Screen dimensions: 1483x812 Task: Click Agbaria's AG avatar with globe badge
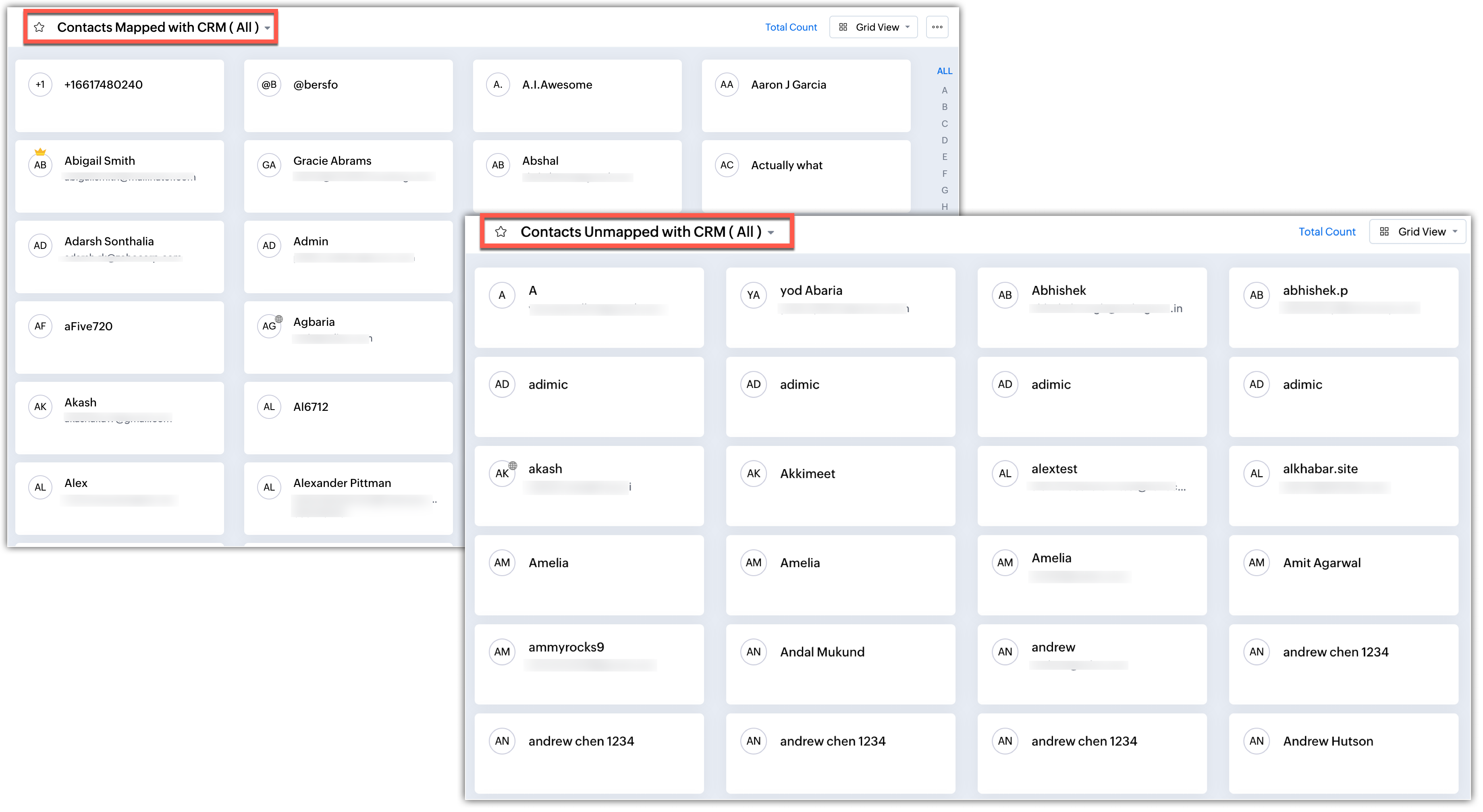(x=270, y=326)
